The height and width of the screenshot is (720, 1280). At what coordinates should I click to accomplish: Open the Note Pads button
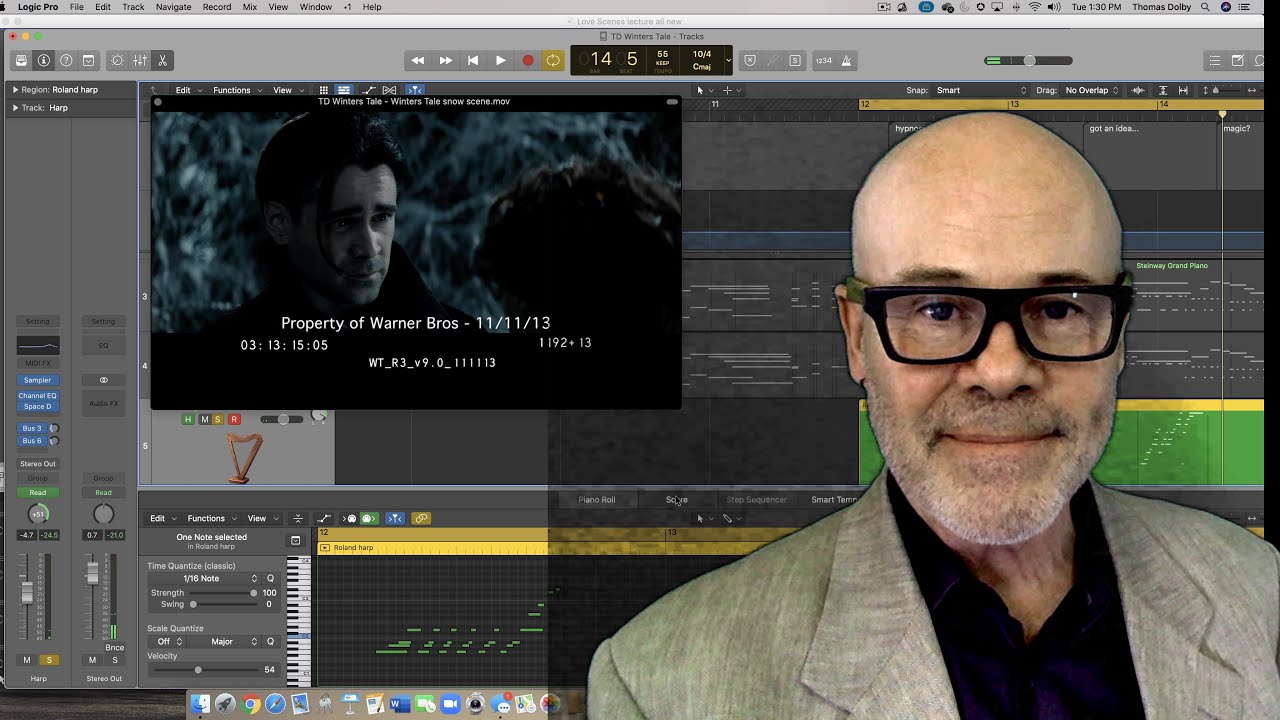pyautogui.click(x=1238, y=60)
